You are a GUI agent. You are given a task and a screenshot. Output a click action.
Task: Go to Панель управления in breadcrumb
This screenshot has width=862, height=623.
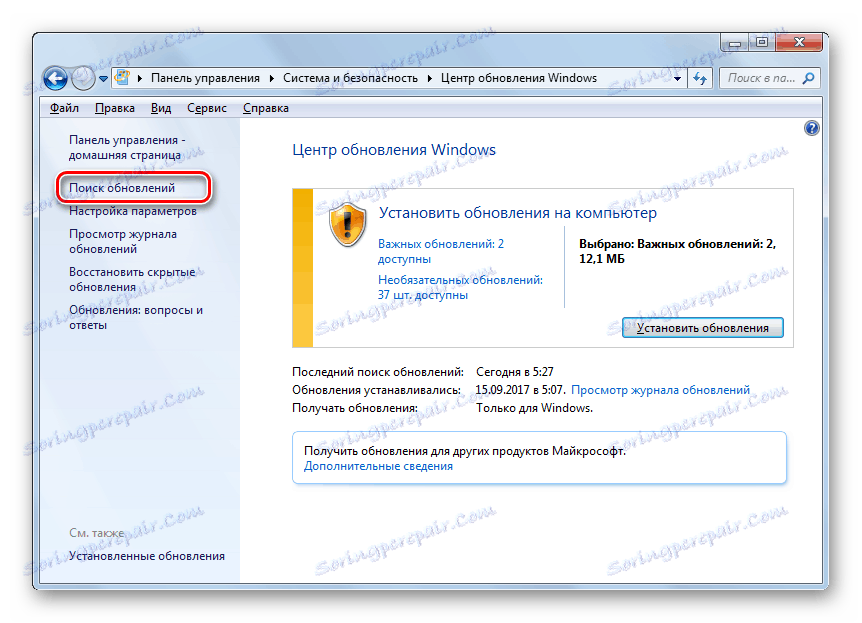(205, 78)
